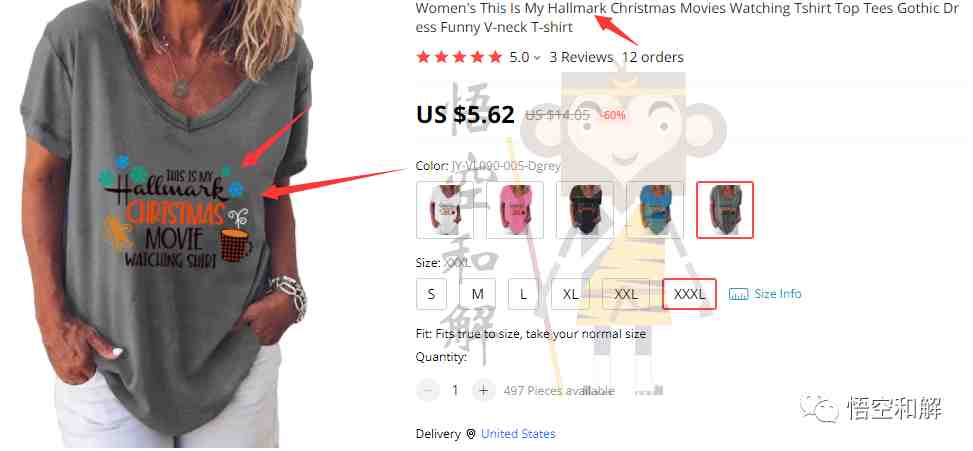Screen dimensions: 973x451
Task: Select size S option
Action: coord(431,294)
